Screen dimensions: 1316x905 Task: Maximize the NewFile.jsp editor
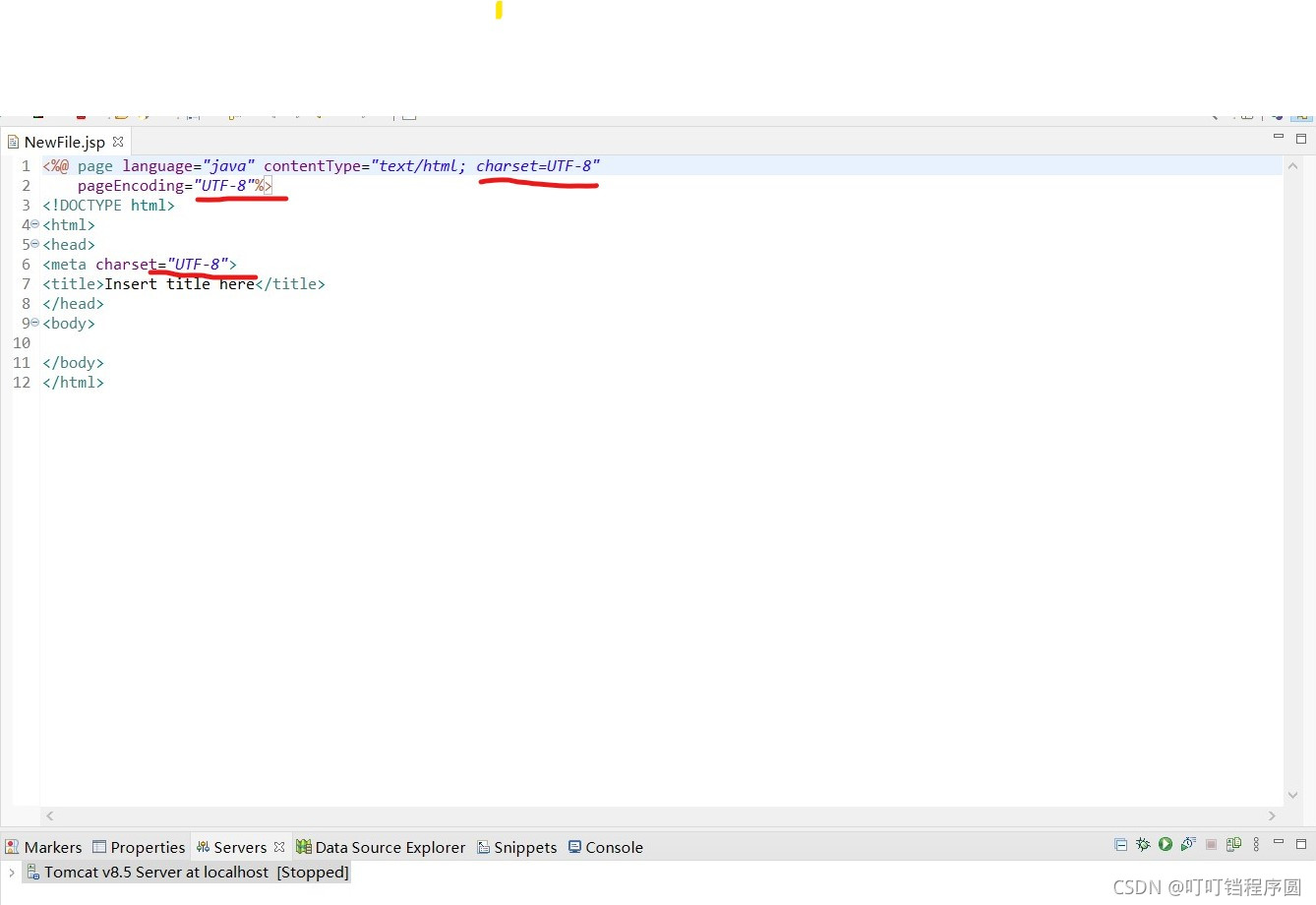(1300, 139)
